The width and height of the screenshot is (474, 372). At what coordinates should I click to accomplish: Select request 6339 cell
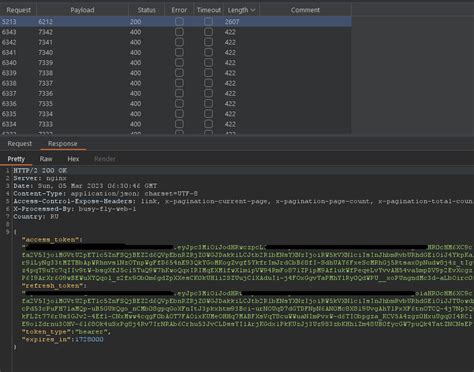pos(9,73)
